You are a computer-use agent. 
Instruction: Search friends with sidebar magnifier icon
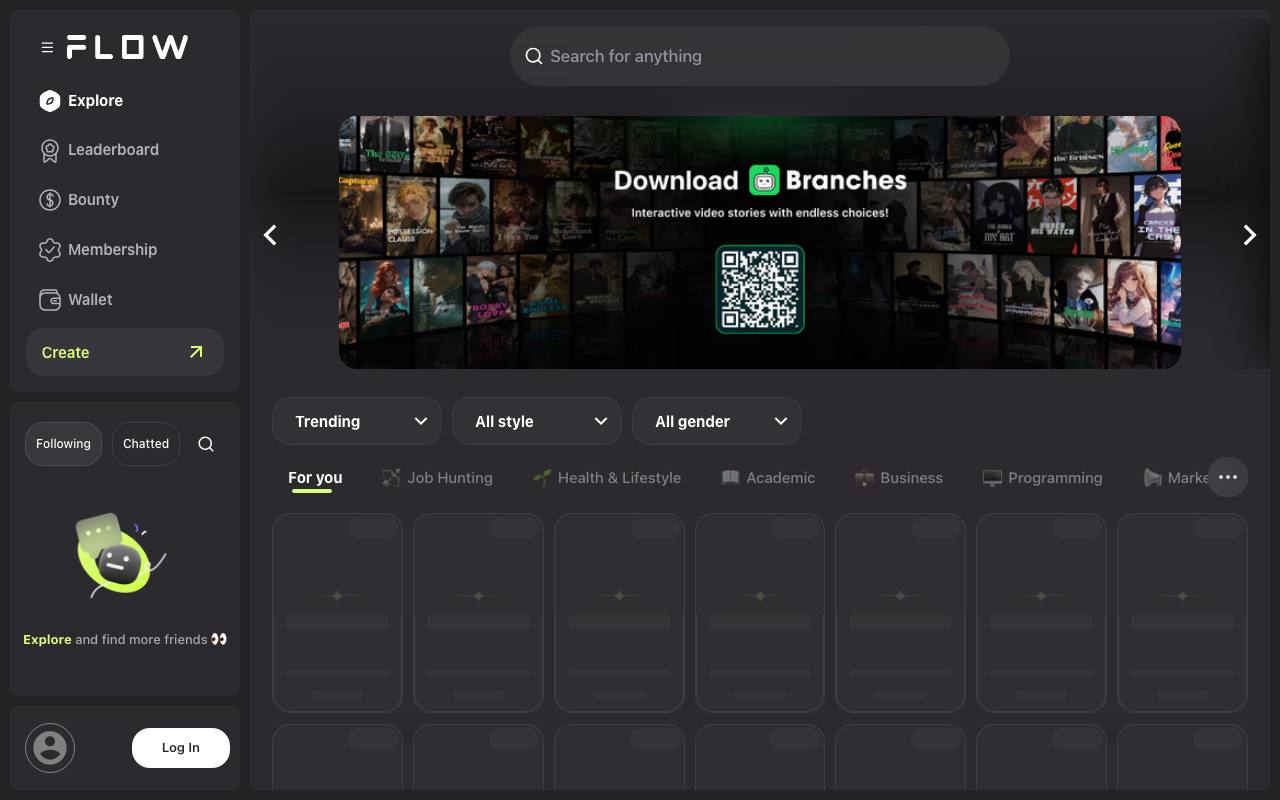click(206, 444)
